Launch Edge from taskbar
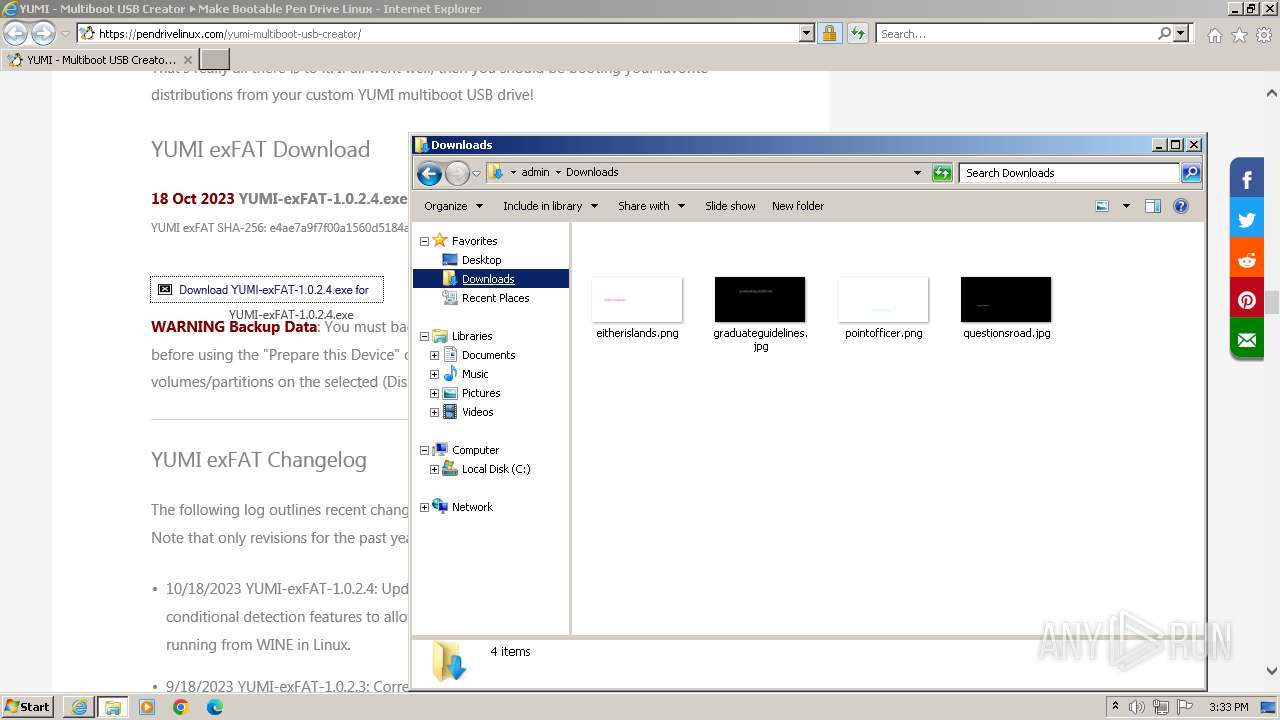This screenshot has width=1280, height=720. 215,707
